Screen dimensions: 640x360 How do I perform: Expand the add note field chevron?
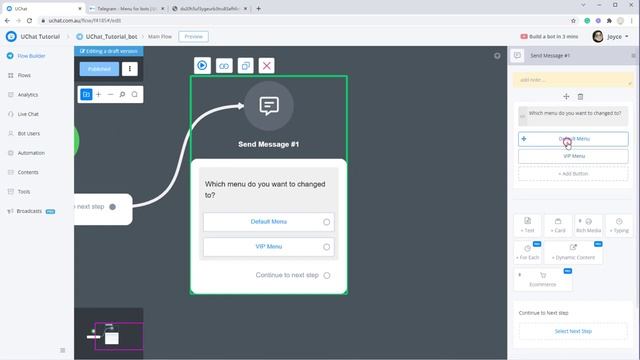click(x=630, y=83)
